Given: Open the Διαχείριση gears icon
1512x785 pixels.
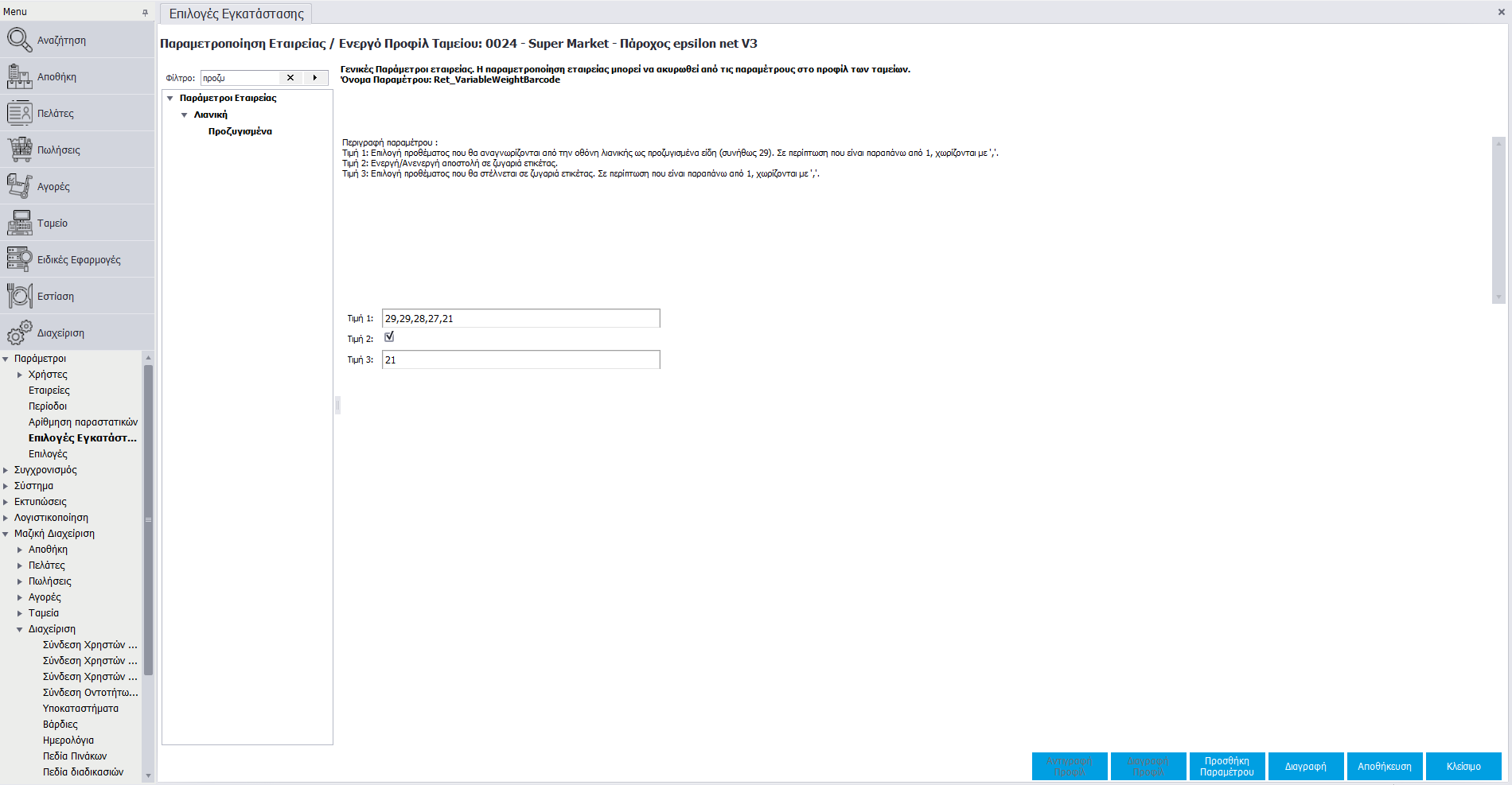Looking at the screenshot, I should [19, 332].
